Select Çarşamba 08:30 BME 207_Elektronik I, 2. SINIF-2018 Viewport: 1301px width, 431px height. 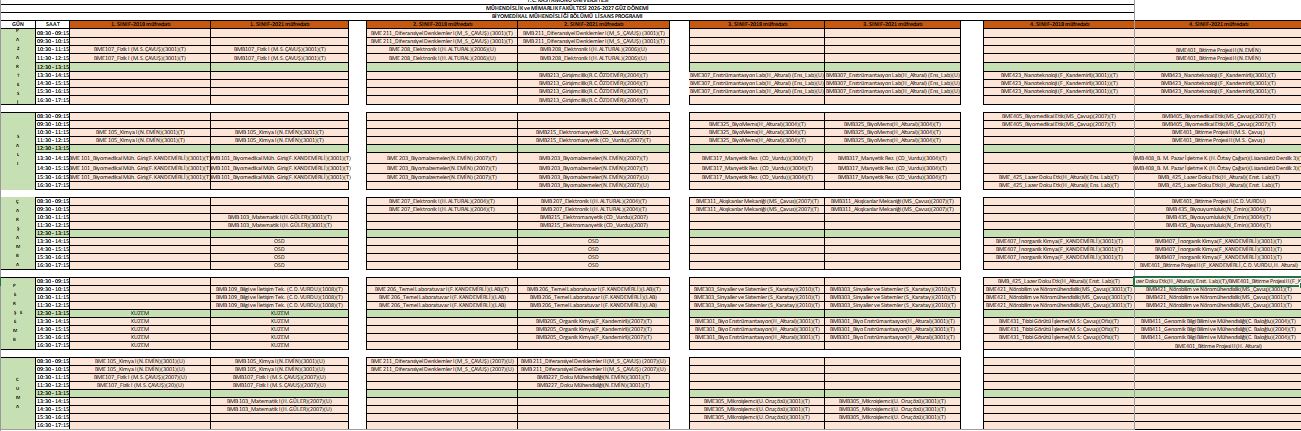click(x=441, y=200)
